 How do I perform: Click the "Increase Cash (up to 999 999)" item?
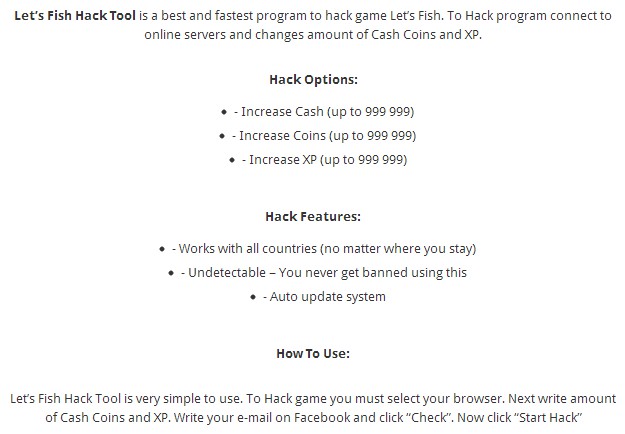click(x=324, y=112)
